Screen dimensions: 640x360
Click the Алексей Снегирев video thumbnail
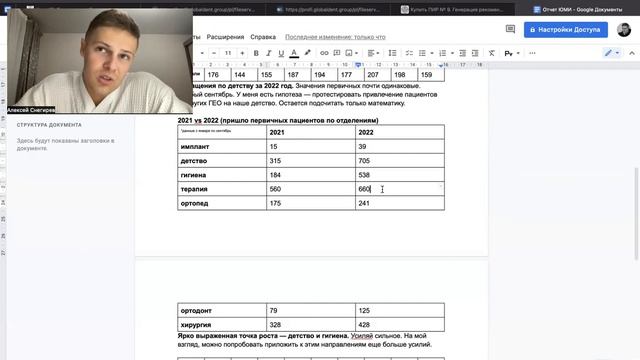[x=100, y=61]
